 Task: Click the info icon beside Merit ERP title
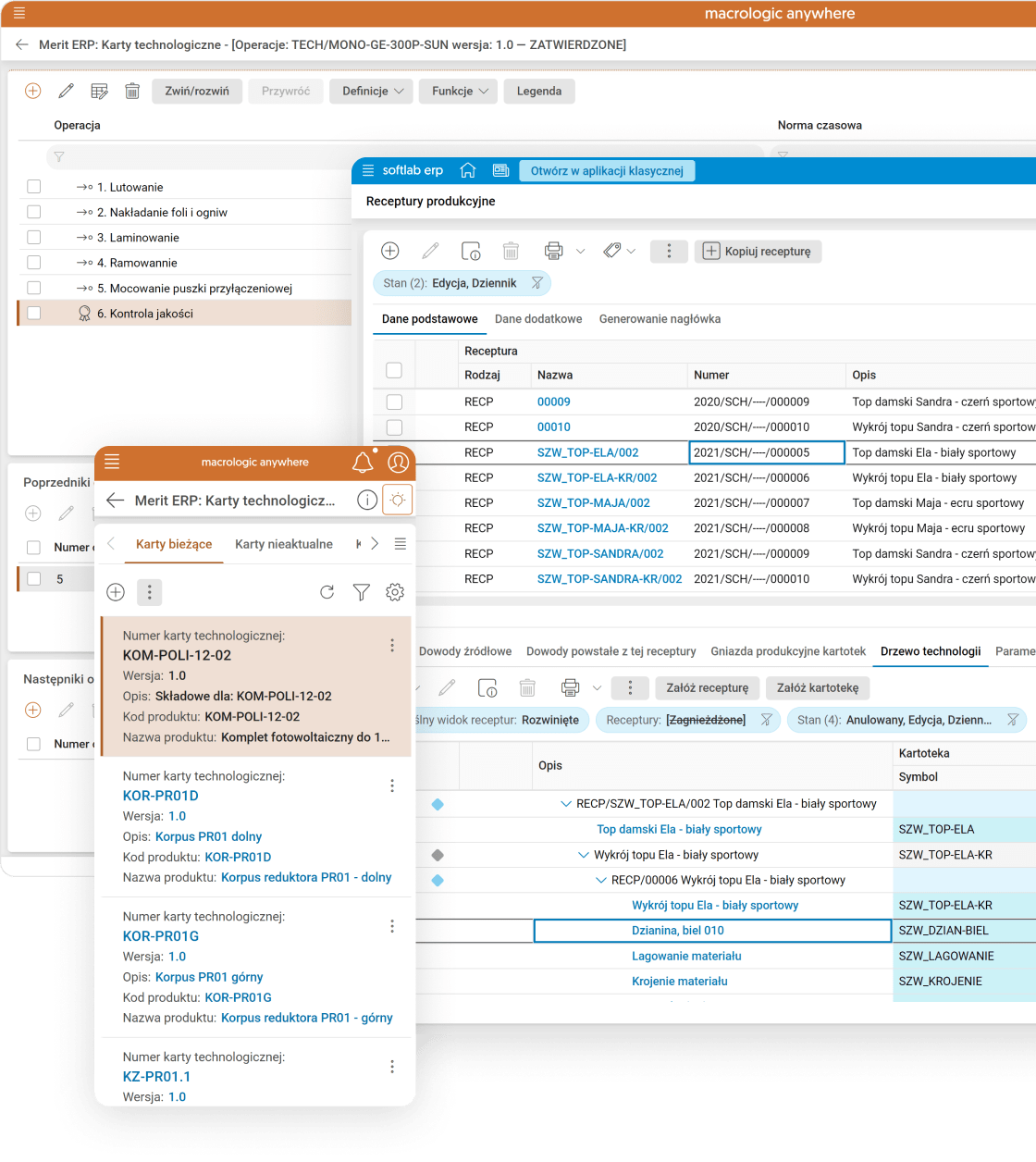[x=367, y=501]
